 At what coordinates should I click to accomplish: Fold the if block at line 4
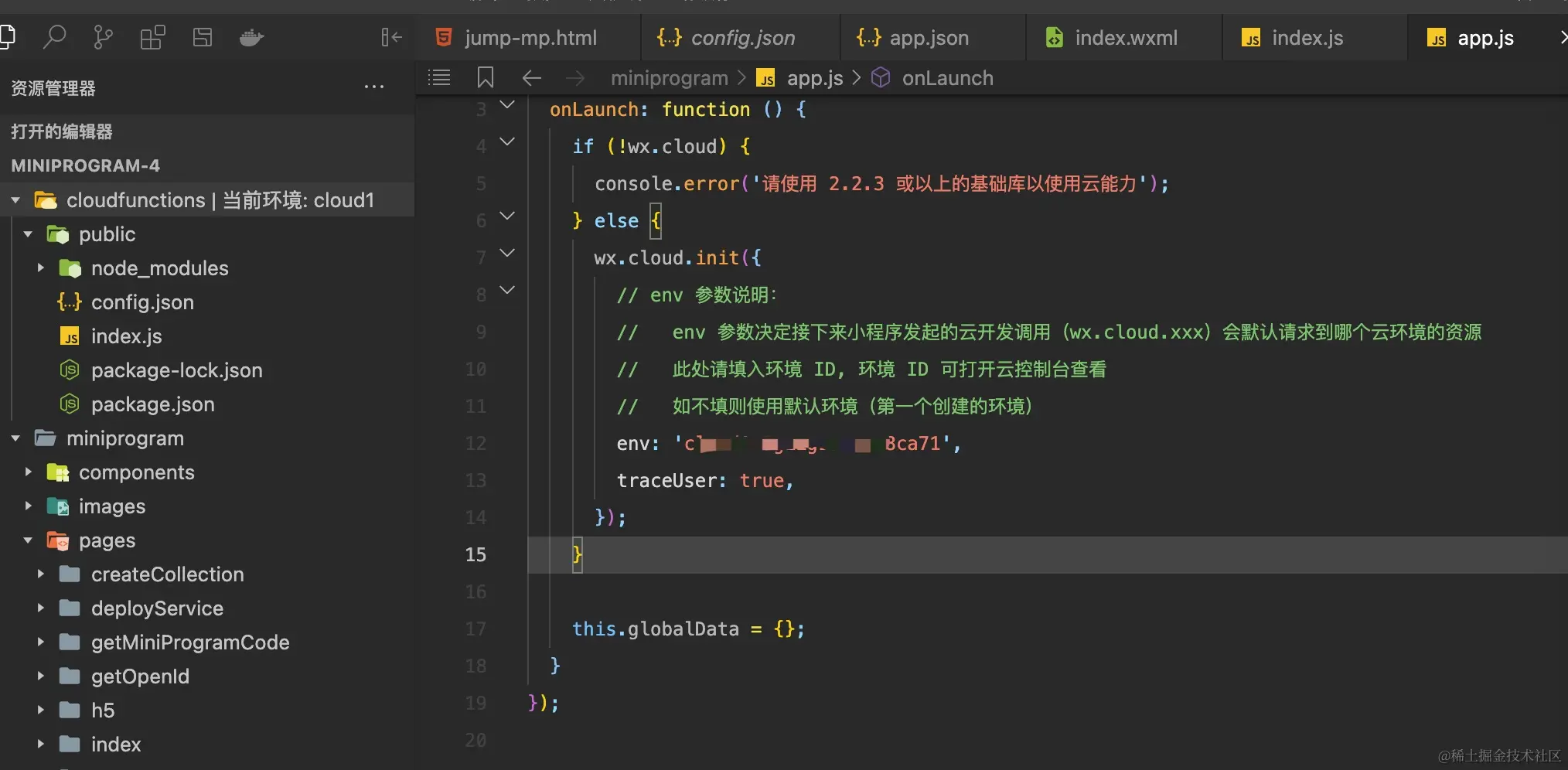coord(507,142)
